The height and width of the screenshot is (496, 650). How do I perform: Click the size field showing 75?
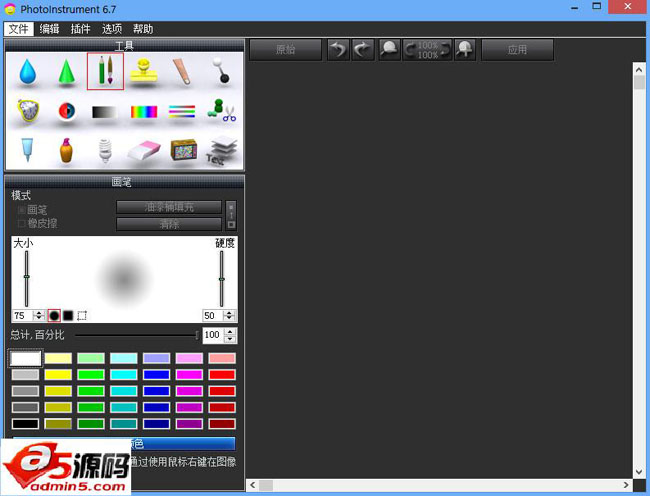(23, 316)
